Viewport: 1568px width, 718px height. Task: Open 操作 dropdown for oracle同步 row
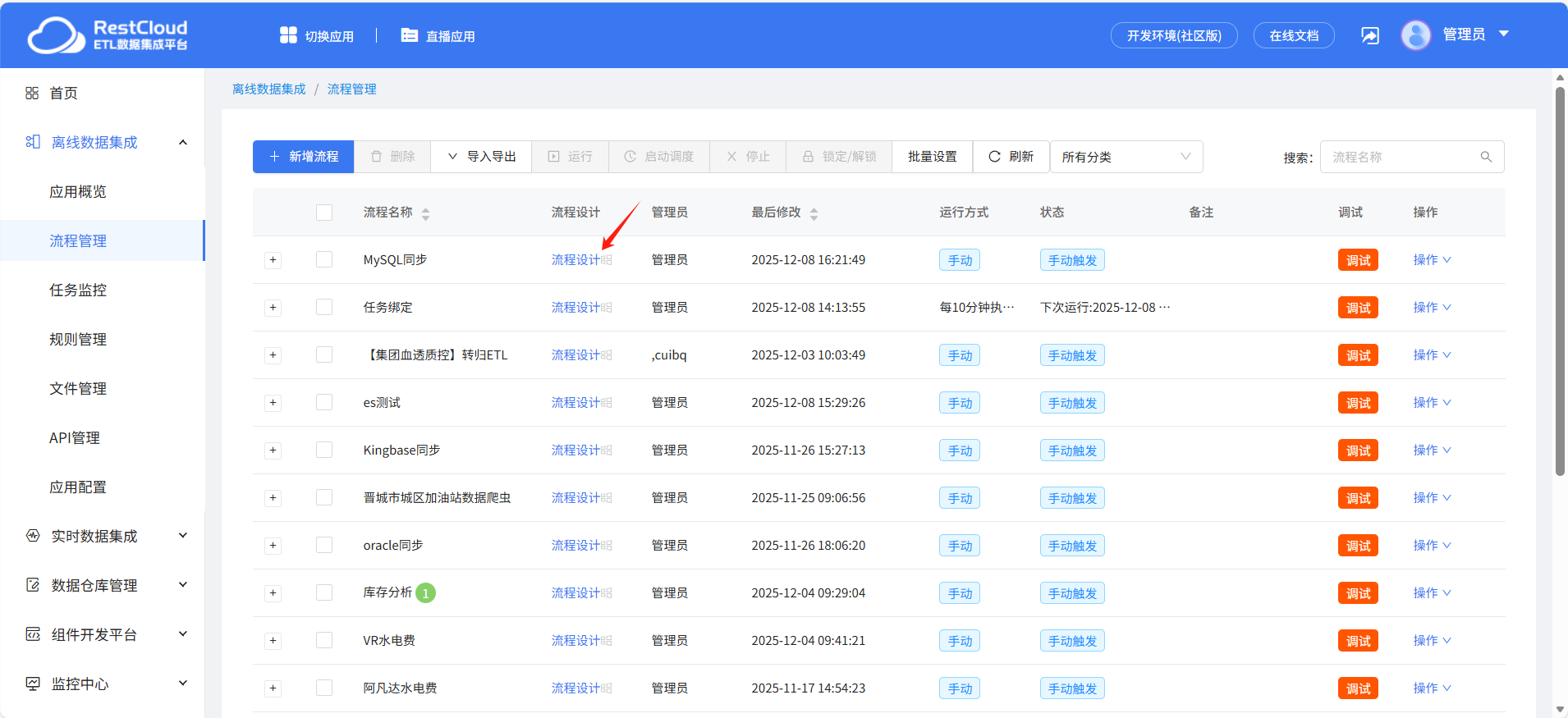coord(1432,545)
